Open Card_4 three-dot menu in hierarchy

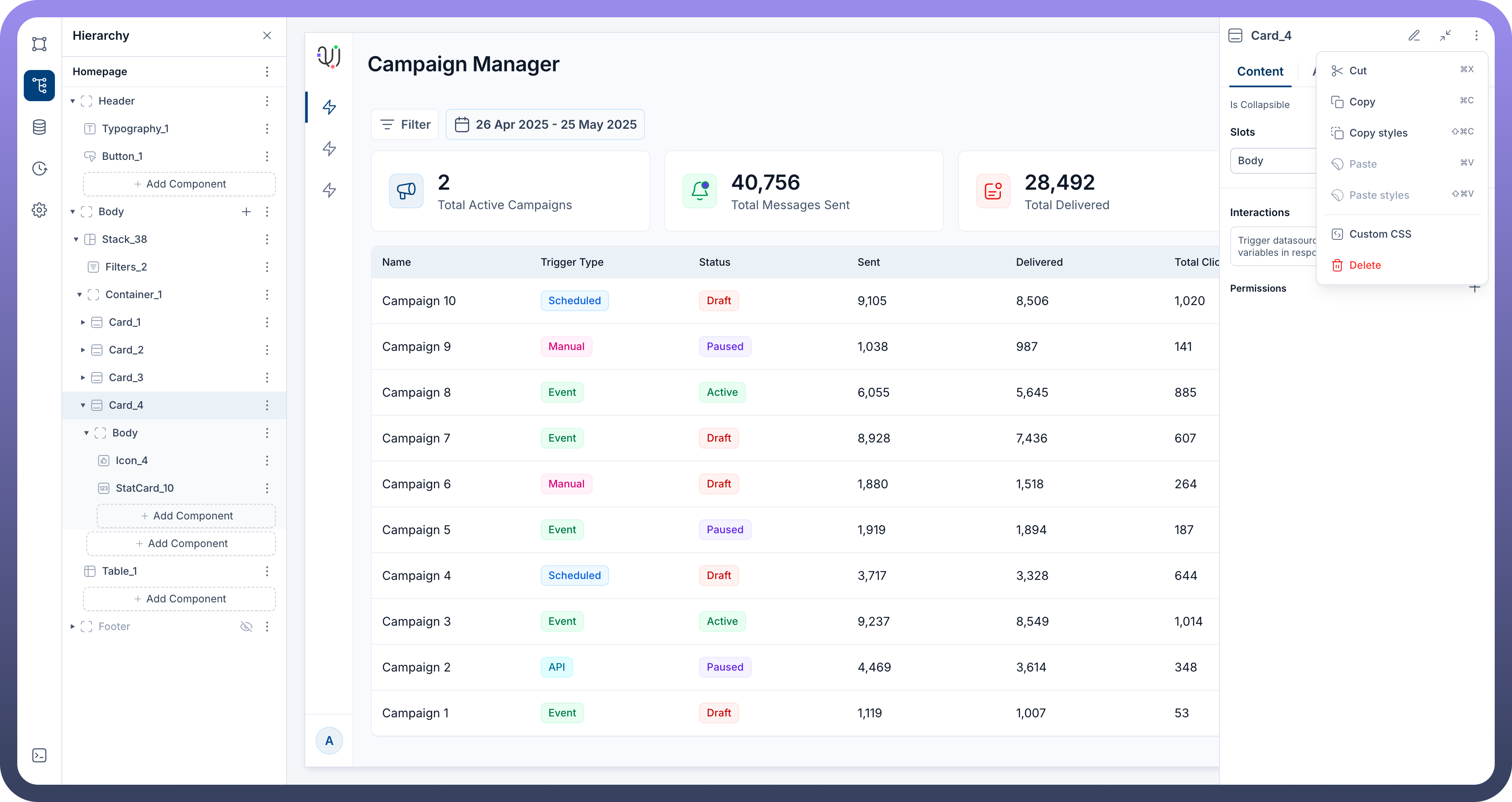[x=267, y=405]
